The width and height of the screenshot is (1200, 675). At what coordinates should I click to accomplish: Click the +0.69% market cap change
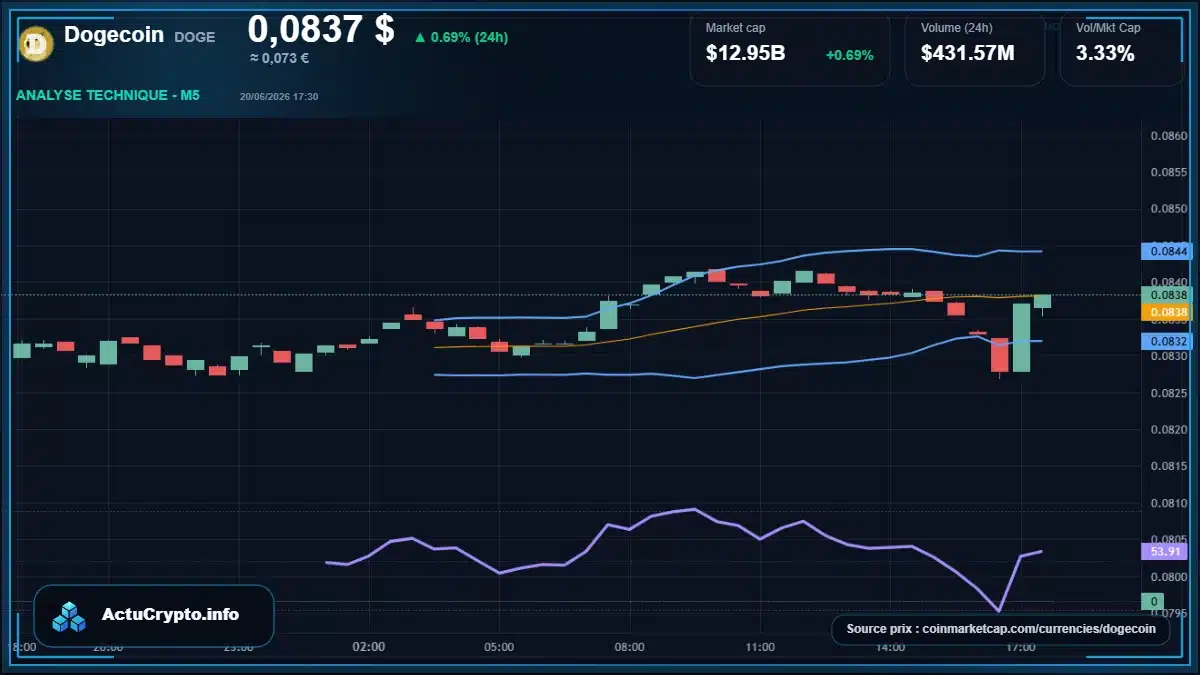850,55
